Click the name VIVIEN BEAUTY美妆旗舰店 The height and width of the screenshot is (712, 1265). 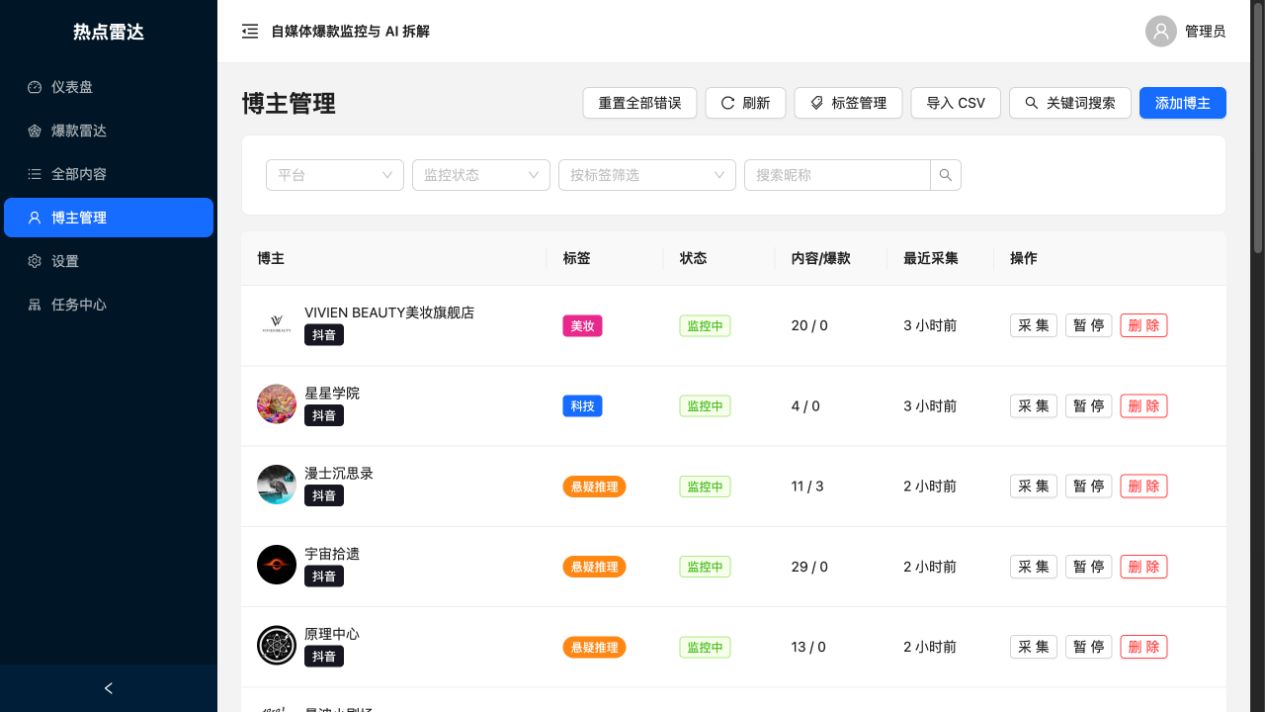pos(389,312)
